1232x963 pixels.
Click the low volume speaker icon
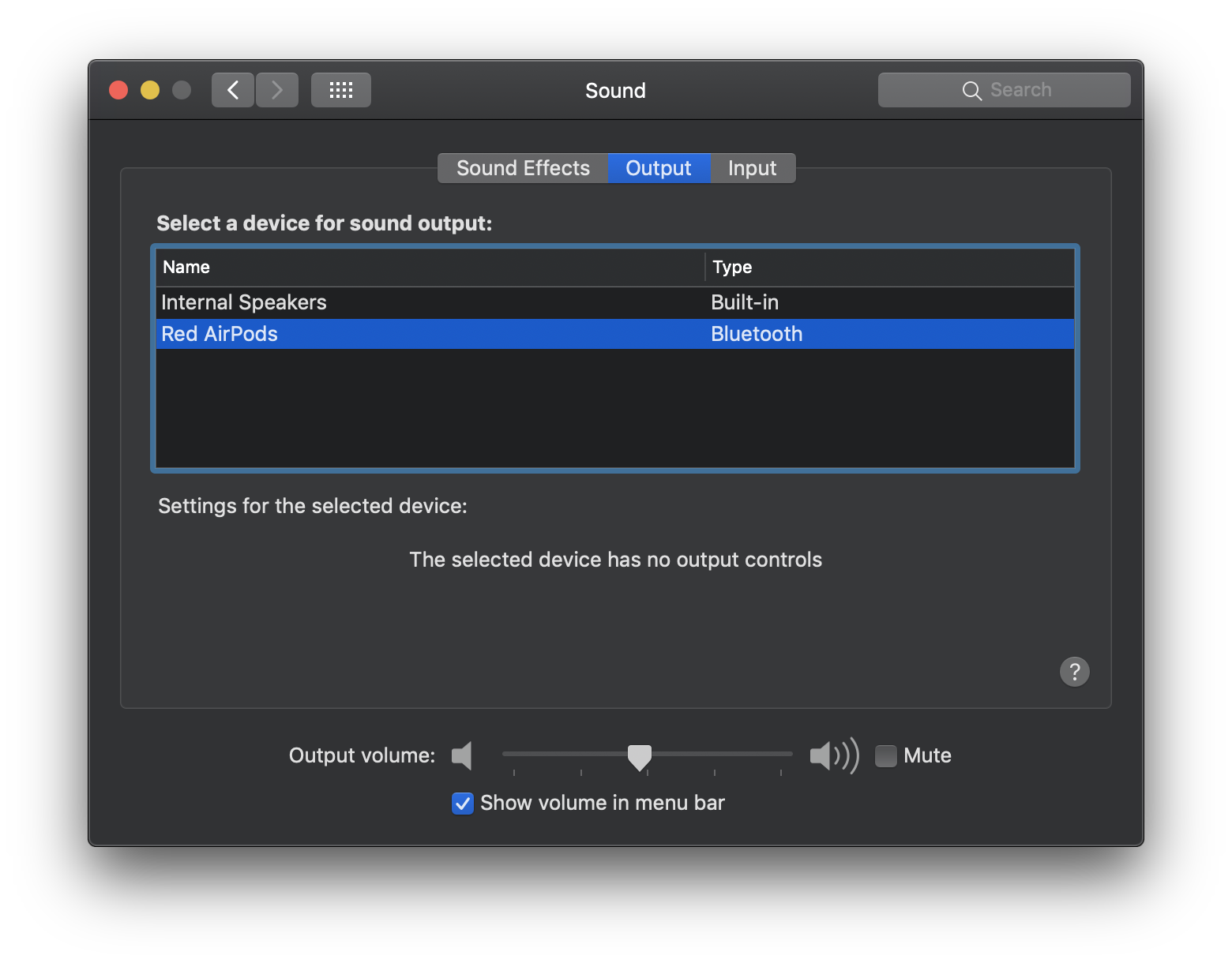point(462,755)
